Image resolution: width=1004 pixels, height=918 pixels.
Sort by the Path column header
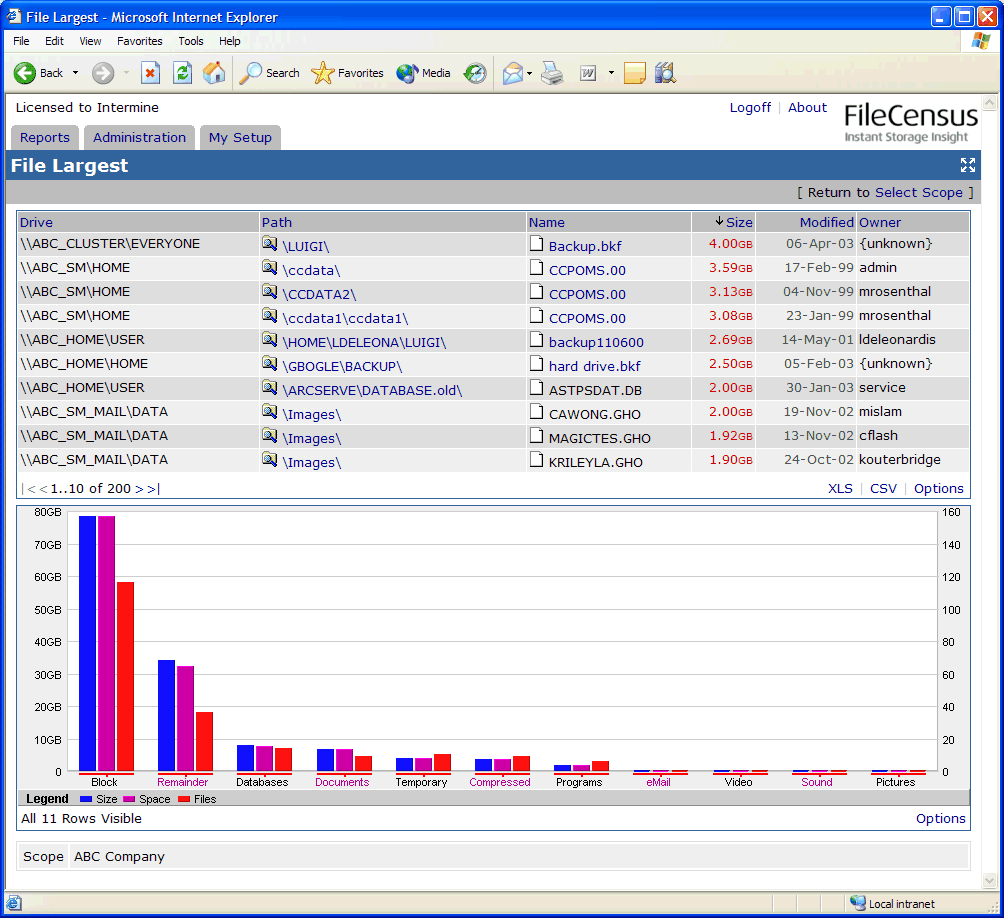pyautogui.click(x=277, y=222)
